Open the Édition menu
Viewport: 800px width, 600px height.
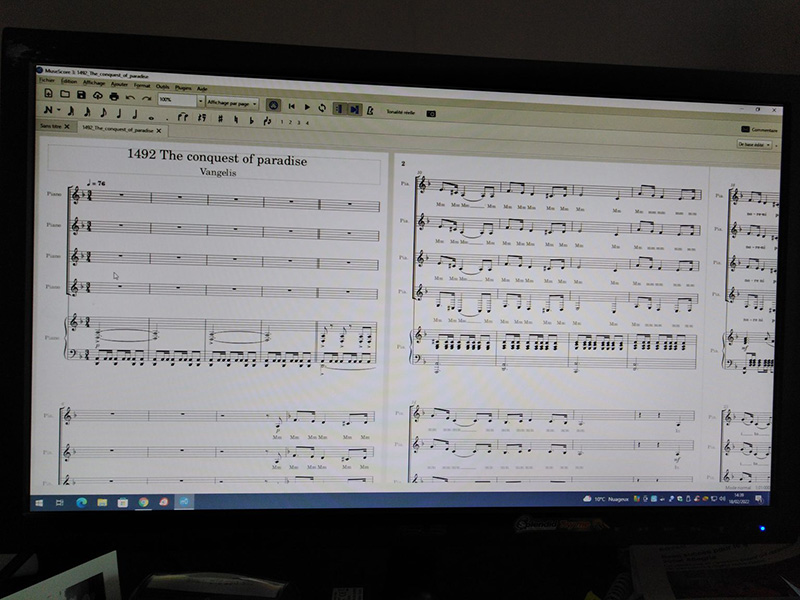click(x=69, y=81)
